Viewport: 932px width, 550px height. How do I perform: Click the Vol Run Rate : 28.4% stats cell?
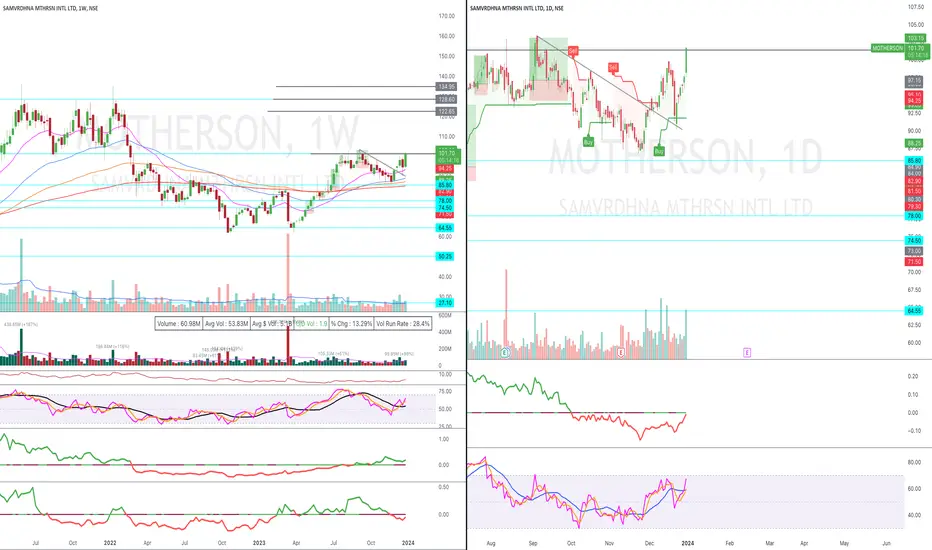point(403,323)
